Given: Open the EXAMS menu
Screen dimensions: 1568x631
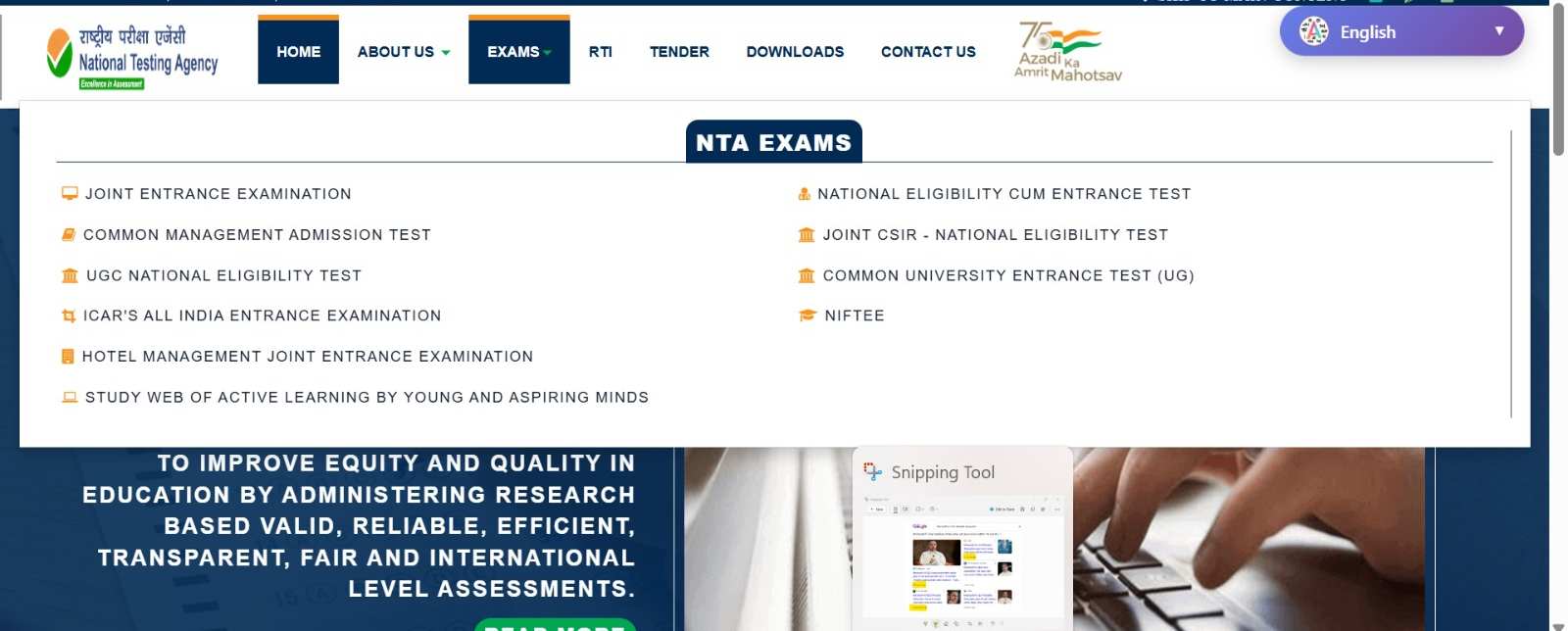Looking at the screenshot, I should pos(518,51).
